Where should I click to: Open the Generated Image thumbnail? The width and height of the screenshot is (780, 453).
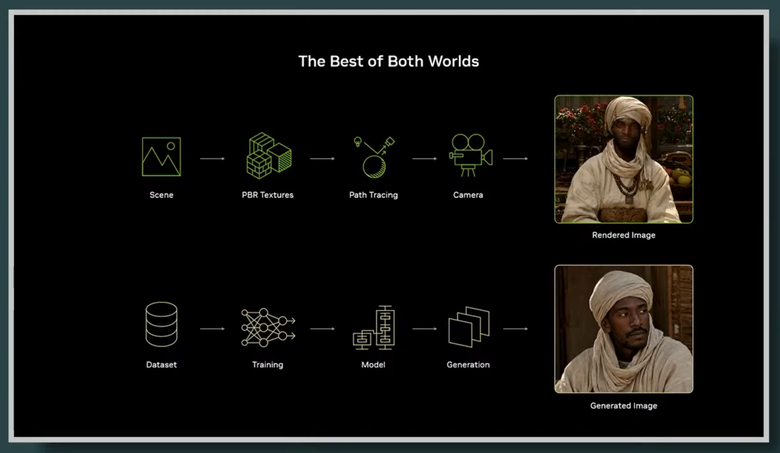pyautogui.click(x=624, y=329)
